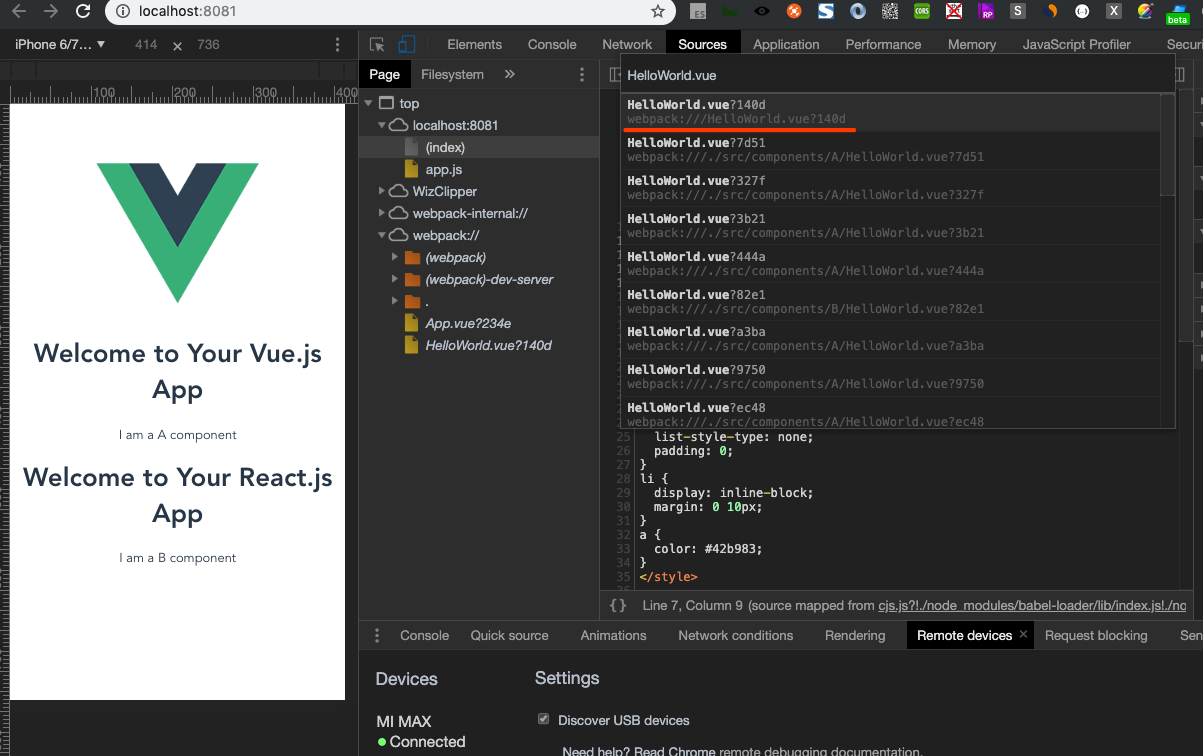Open the Network tab
Image resolution: width=1203 pixels, height=756 pixels.
click(627, 45)
